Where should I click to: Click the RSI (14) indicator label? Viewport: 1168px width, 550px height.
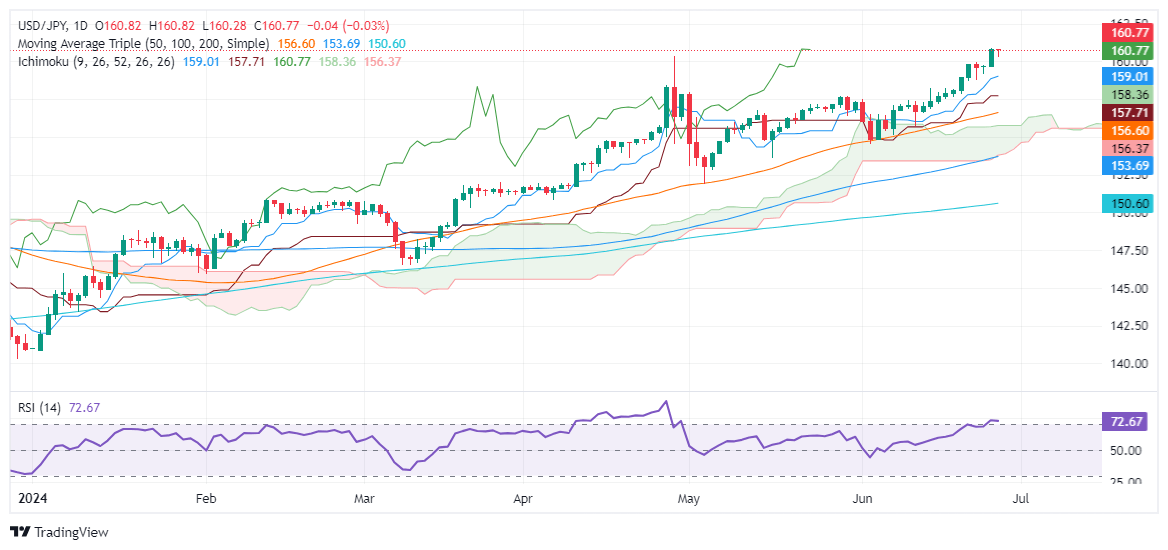(38, 407)
